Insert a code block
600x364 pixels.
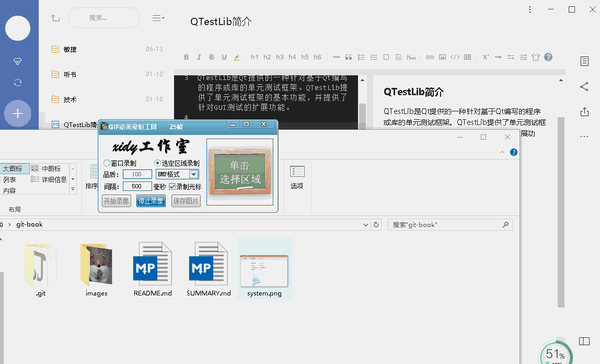coord(455,57)
